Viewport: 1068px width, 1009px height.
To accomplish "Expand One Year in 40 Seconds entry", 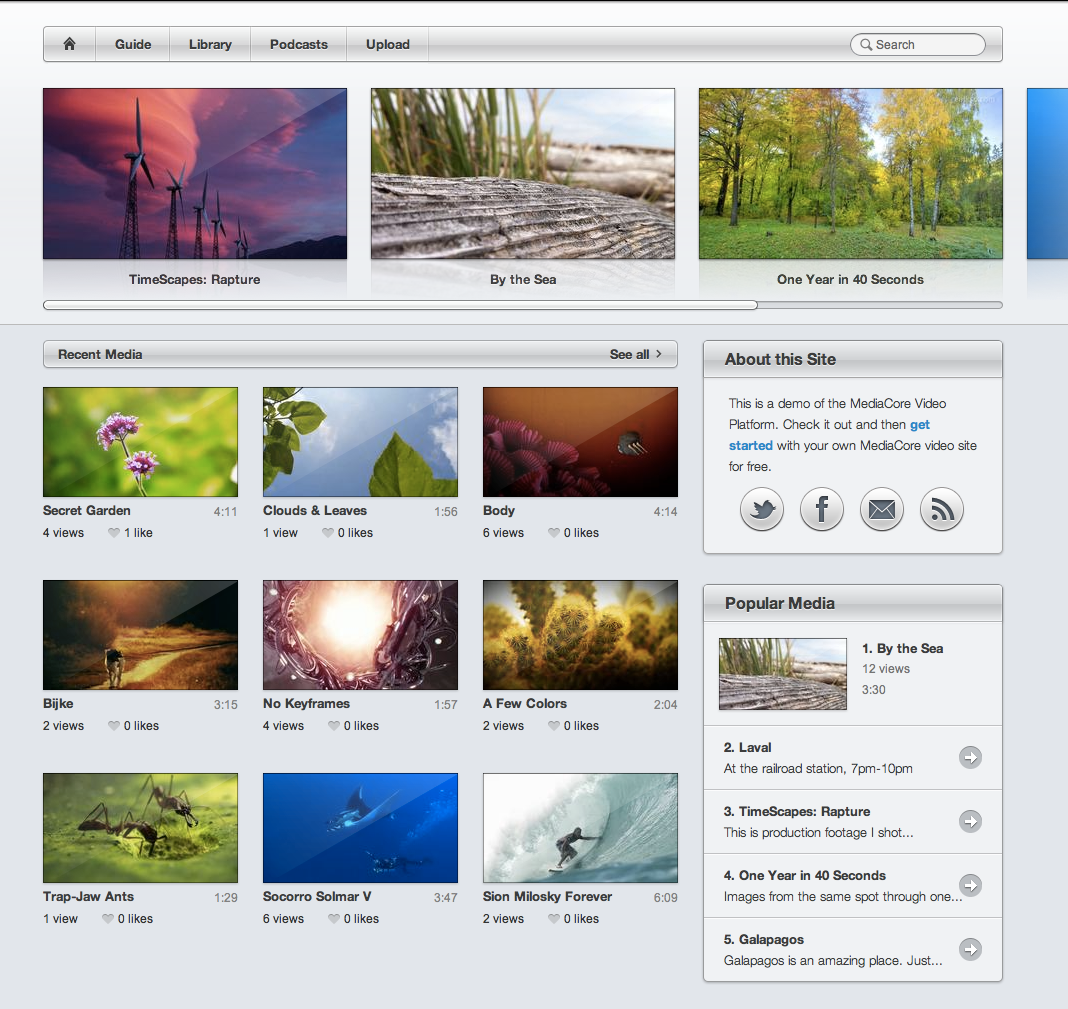I will (970, 885).
